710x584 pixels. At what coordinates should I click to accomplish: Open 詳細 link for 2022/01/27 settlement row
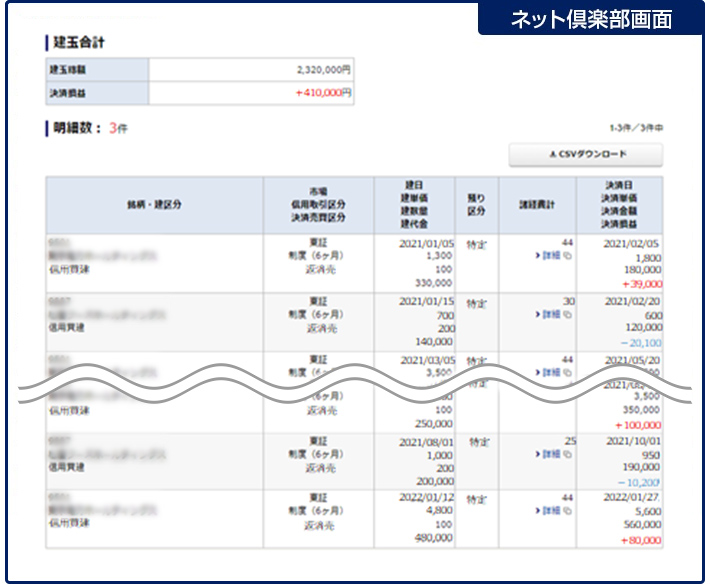(x=551, y=511)
